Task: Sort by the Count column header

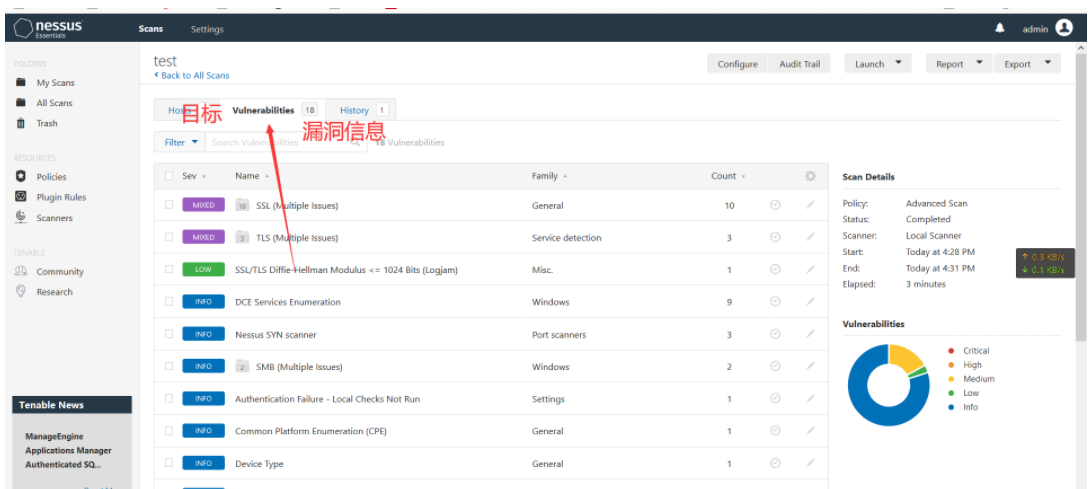Action: coord(728,176)
